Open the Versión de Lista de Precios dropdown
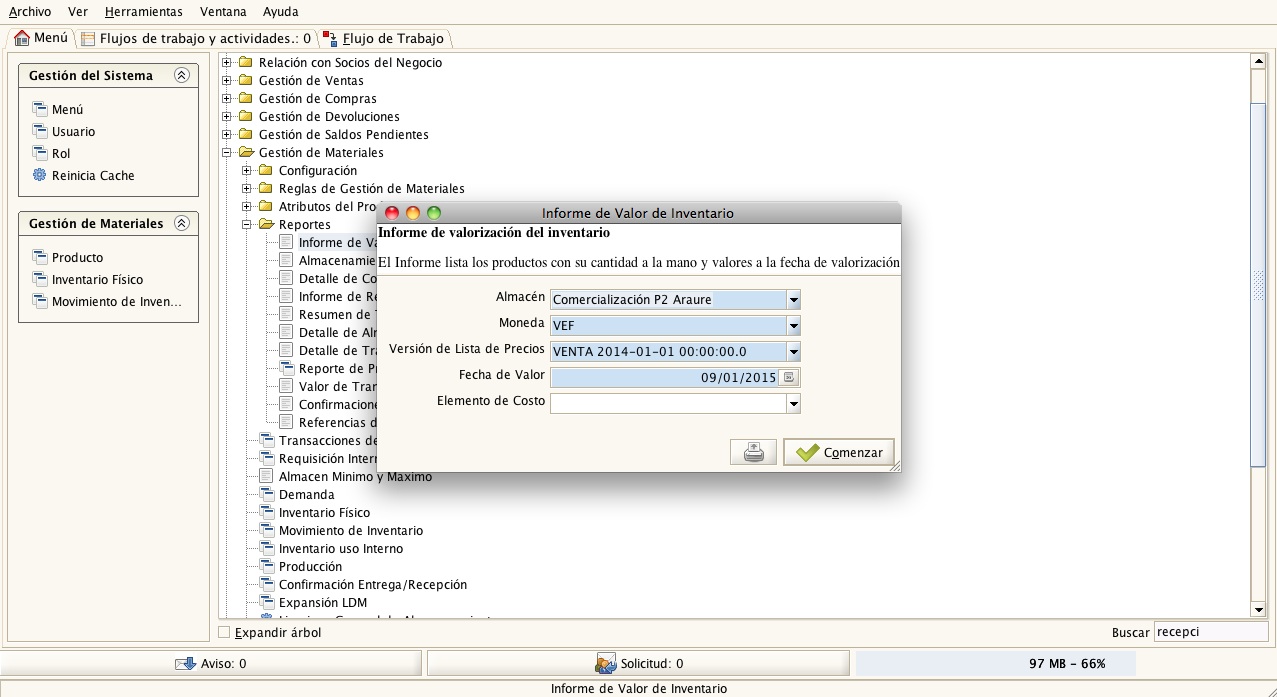The height and width of the screenshot is (697, 1277). point(793,351)
